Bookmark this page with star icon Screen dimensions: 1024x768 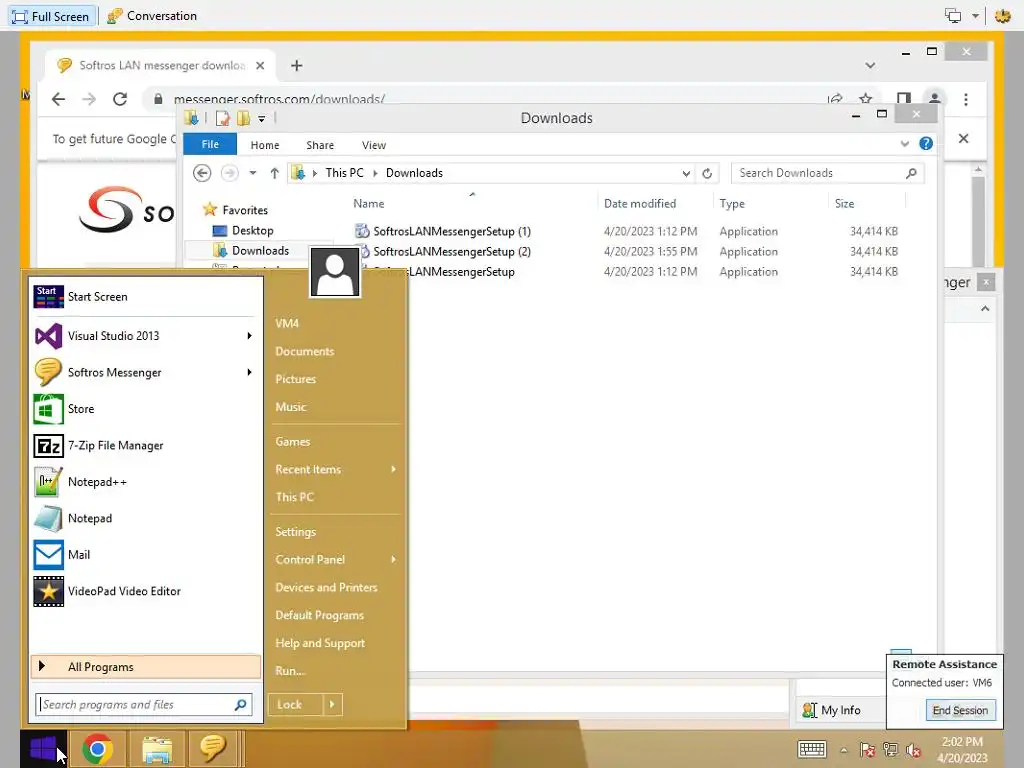coord(866,99)
